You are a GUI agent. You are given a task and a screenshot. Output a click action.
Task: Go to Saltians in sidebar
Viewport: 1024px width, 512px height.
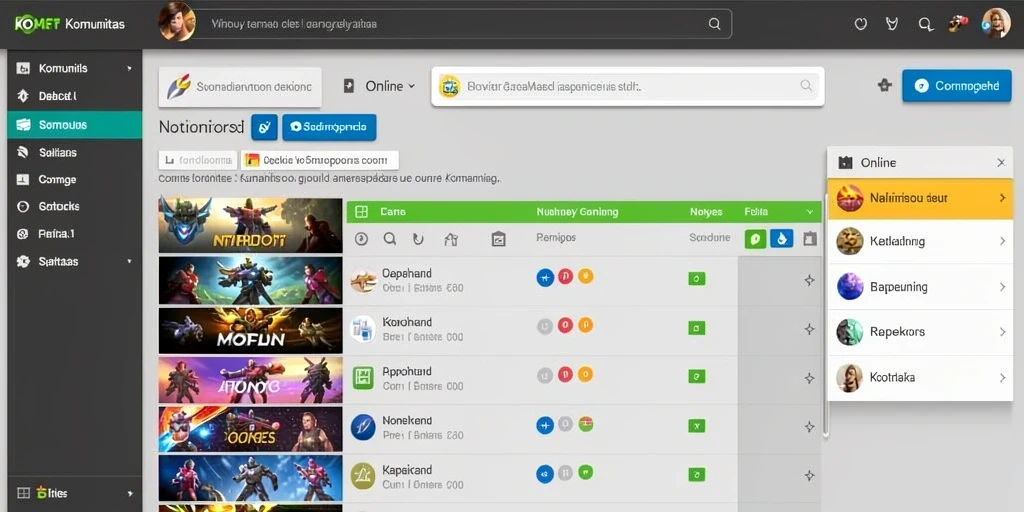point(74,153)
